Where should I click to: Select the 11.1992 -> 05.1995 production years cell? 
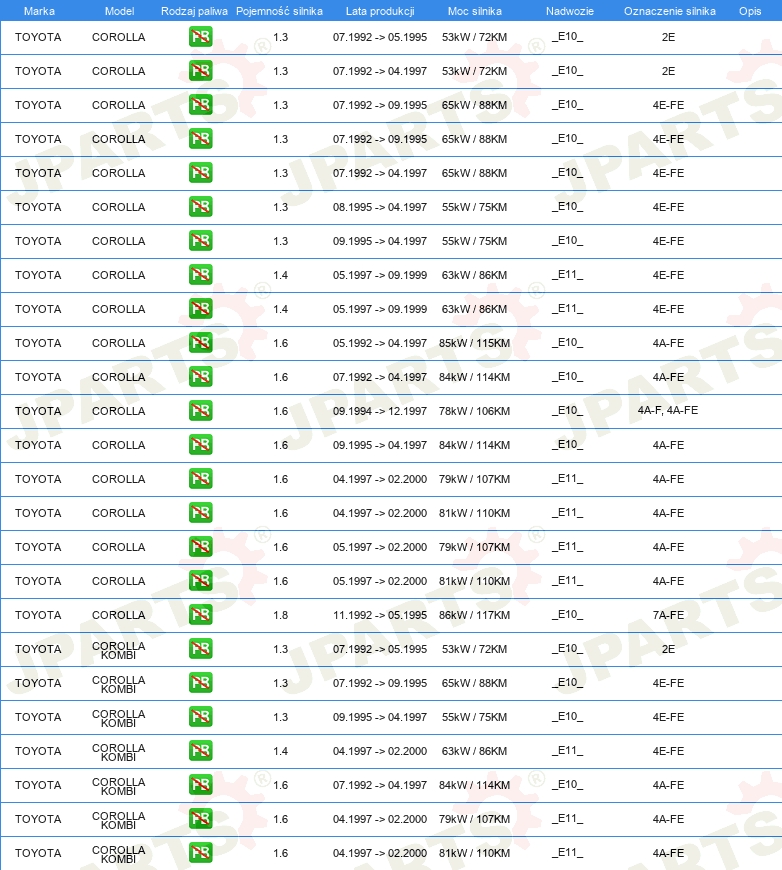[x=380, y=615]
